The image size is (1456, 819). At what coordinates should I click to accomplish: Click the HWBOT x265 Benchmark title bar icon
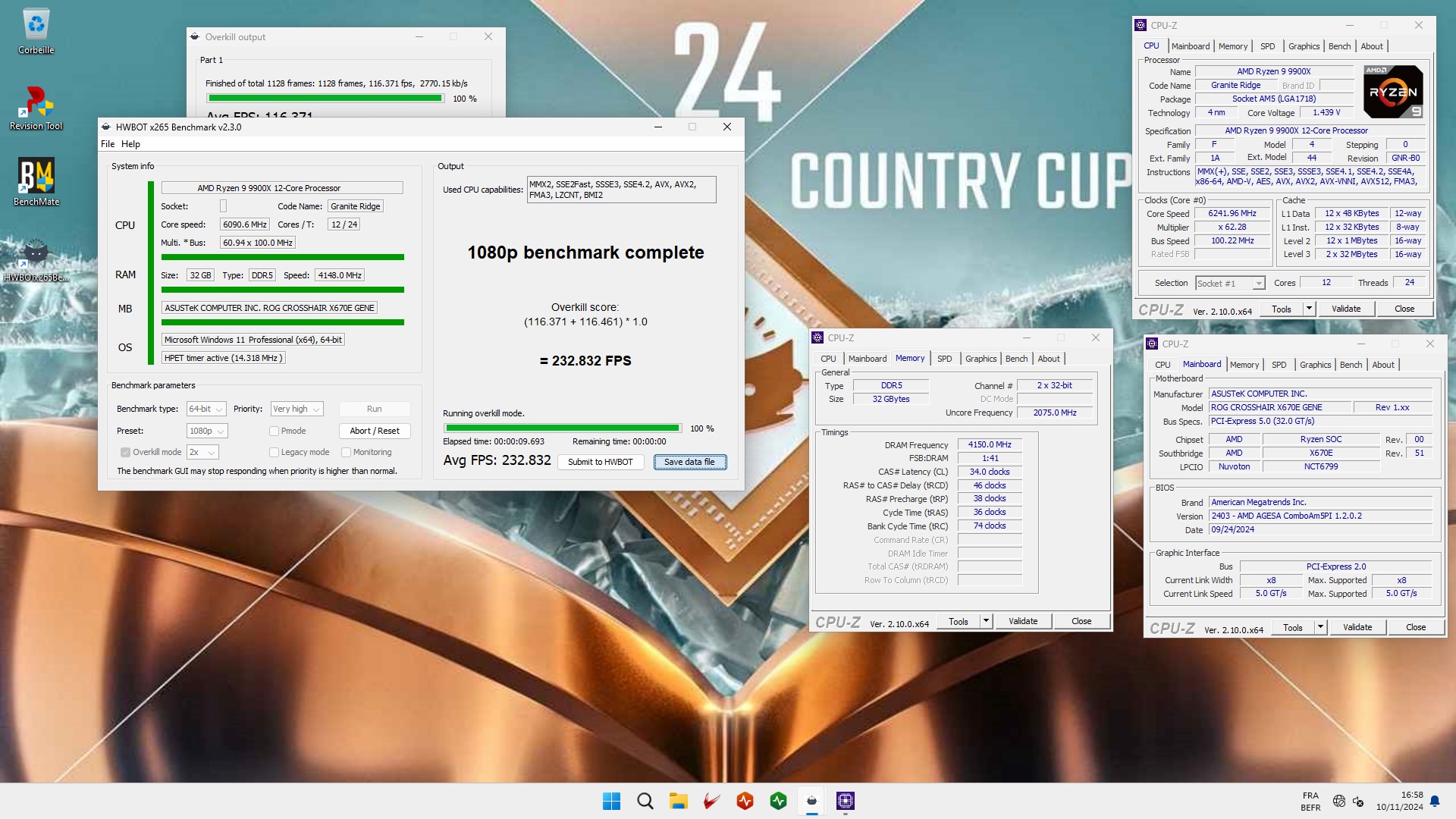tap(106, 127)
